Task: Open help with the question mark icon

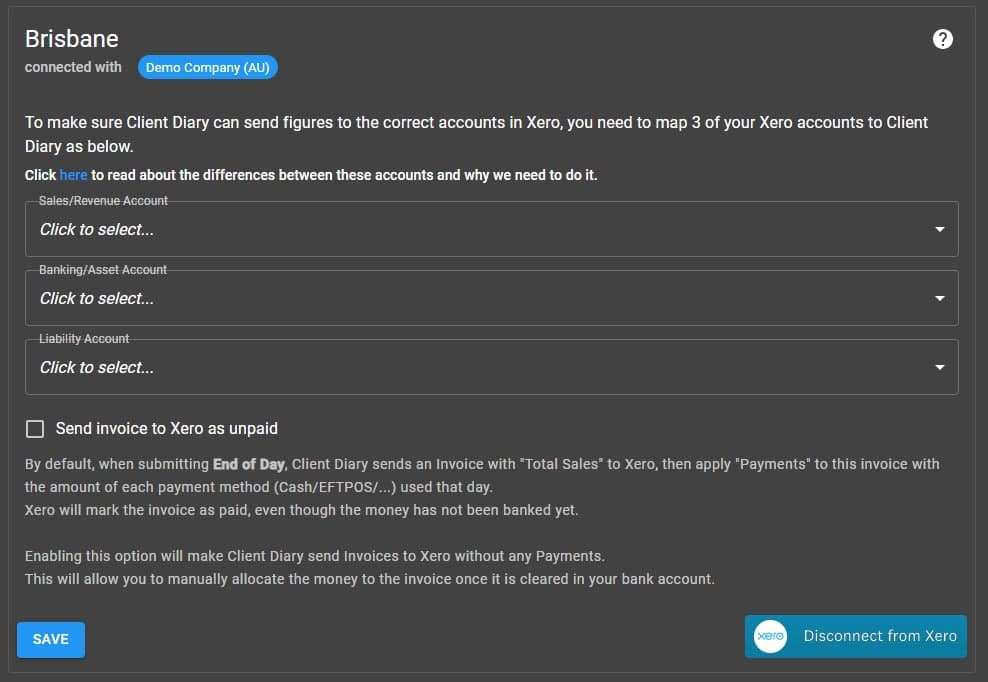Action: 942,39
